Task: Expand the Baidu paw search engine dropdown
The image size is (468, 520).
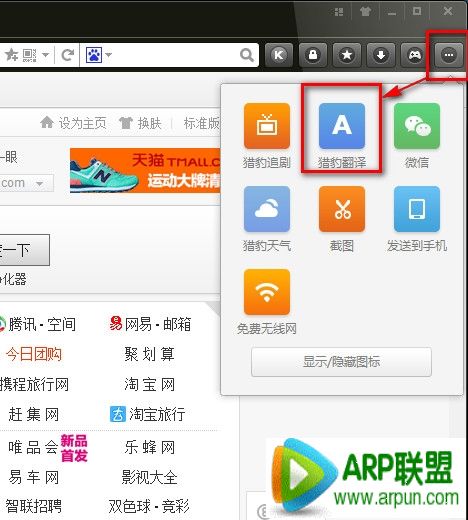Action: tap(109, 55)
